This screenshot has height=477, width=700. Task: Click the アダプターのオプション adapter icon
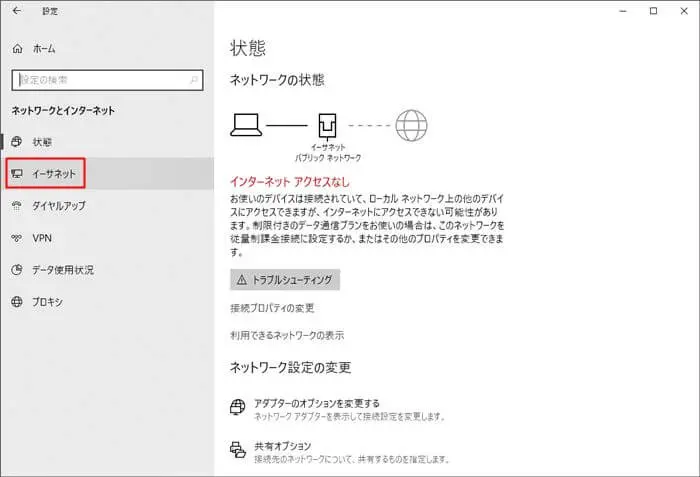click(x=238, y=407)
